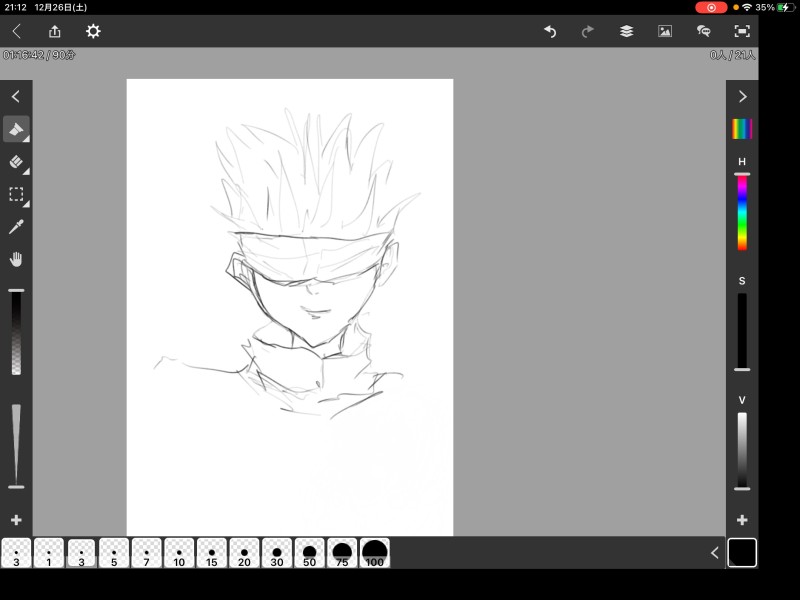Viewport: 800px width, 600px height.
Task: Open the rainbow color palette
Action: pos(742,129)
